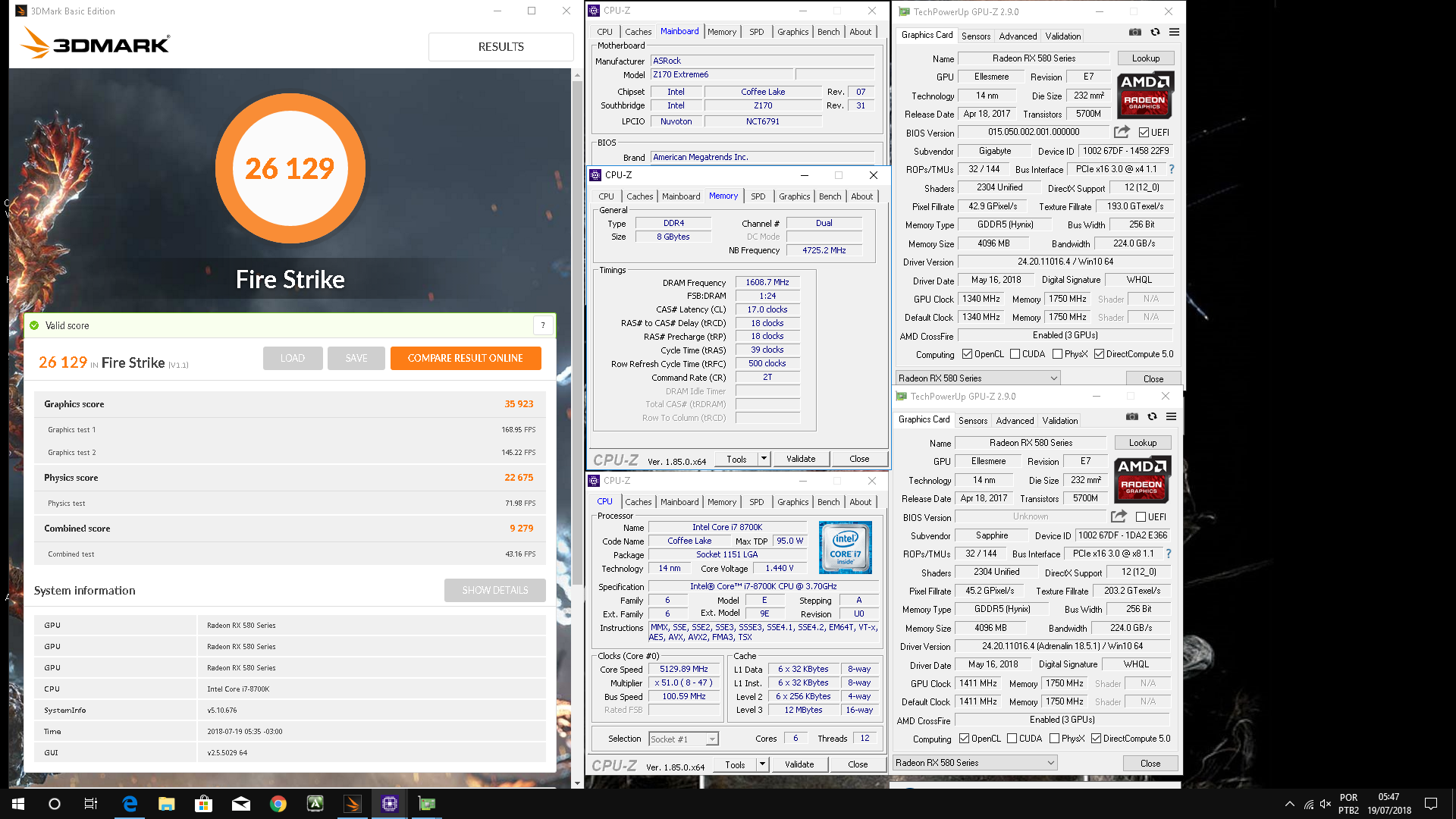Screen dimensions: 1456x819
Task: Open Validation tab in upper GPU-Z window
Action: click(1062, 36)
